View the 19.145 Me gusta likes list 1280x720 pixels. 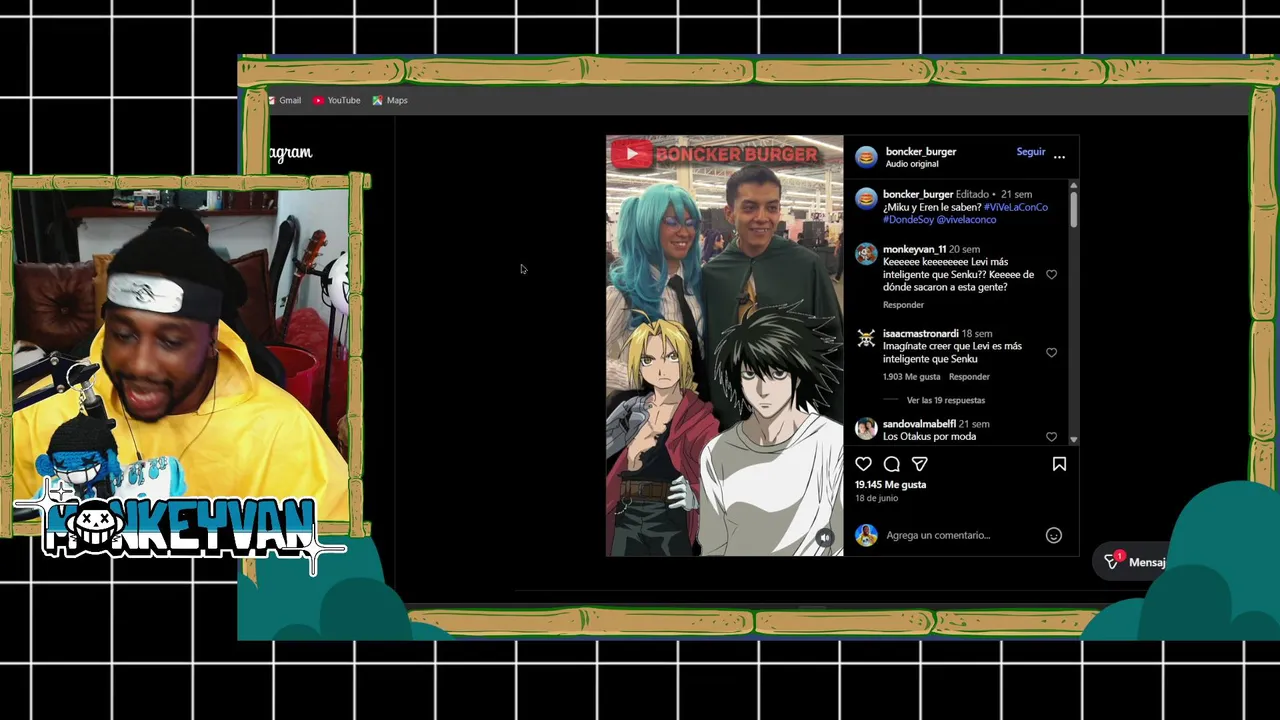click(x=890, y=485)
